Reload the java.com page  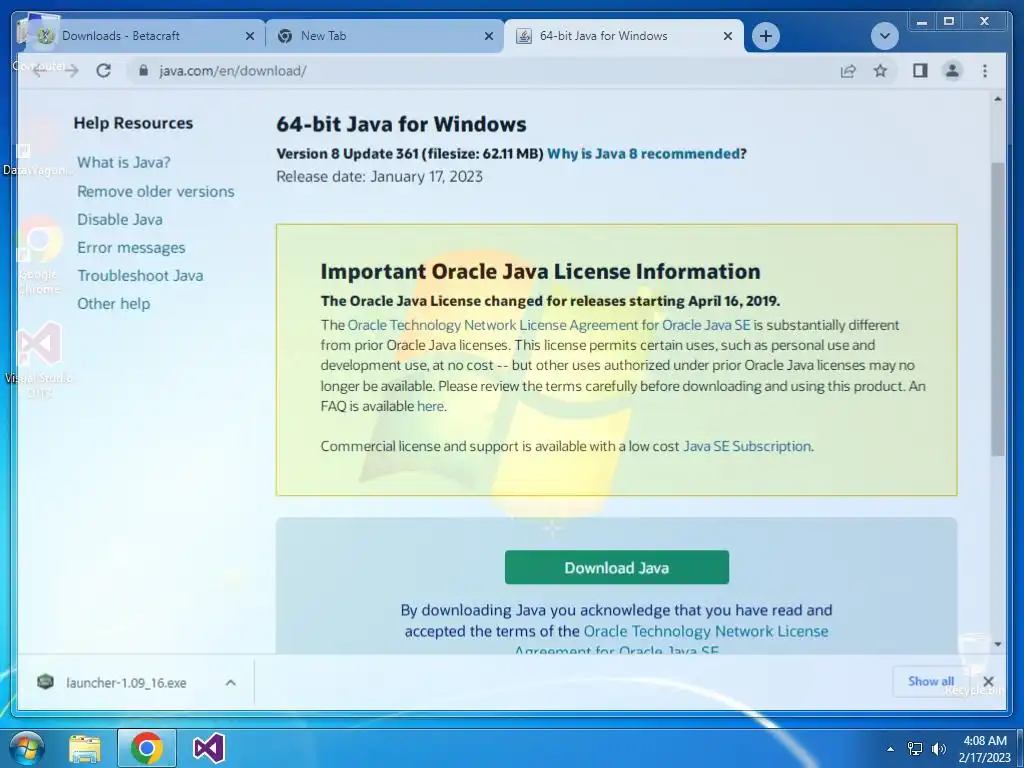pos(103,71)
